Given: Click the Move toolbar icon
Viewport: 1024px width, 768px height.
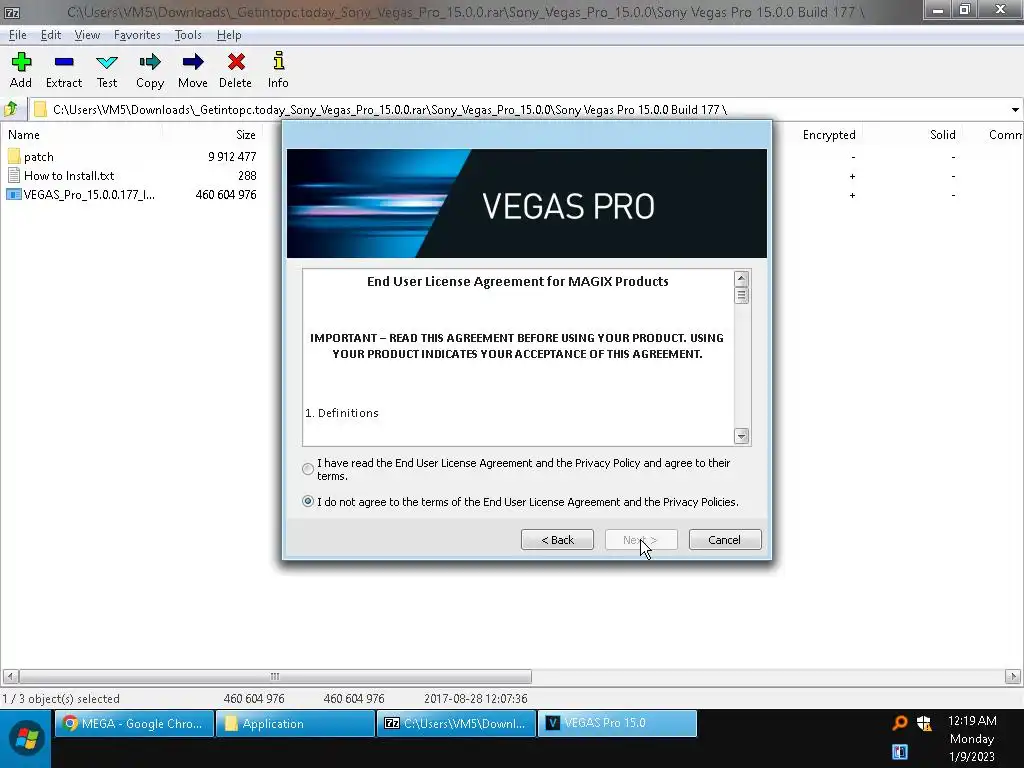Looking at the screenshot, I should (193, 62).
